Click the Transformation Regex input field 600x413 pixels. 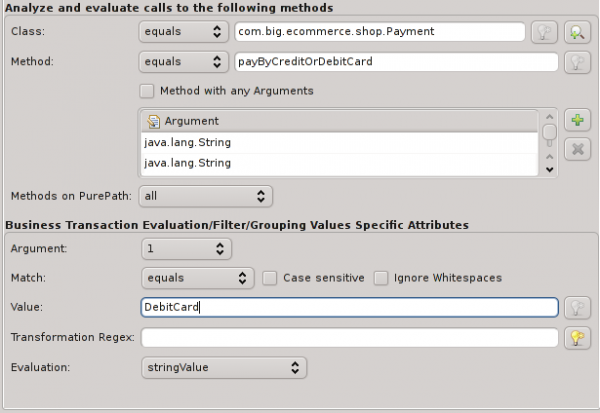click(349, 338)
